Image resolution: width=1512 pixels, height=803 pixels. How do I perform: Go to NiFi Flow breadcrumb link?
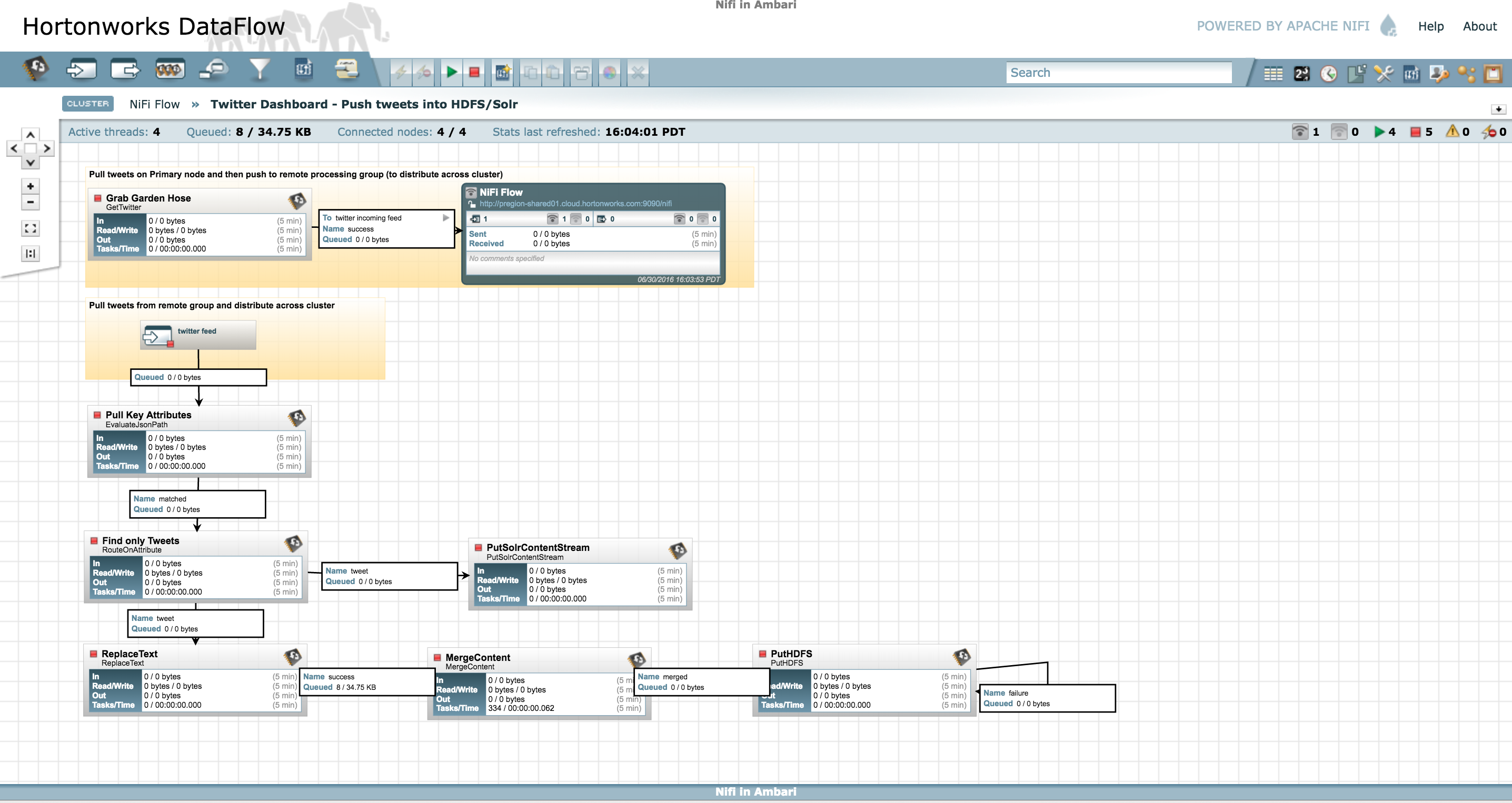click(154, 104)
